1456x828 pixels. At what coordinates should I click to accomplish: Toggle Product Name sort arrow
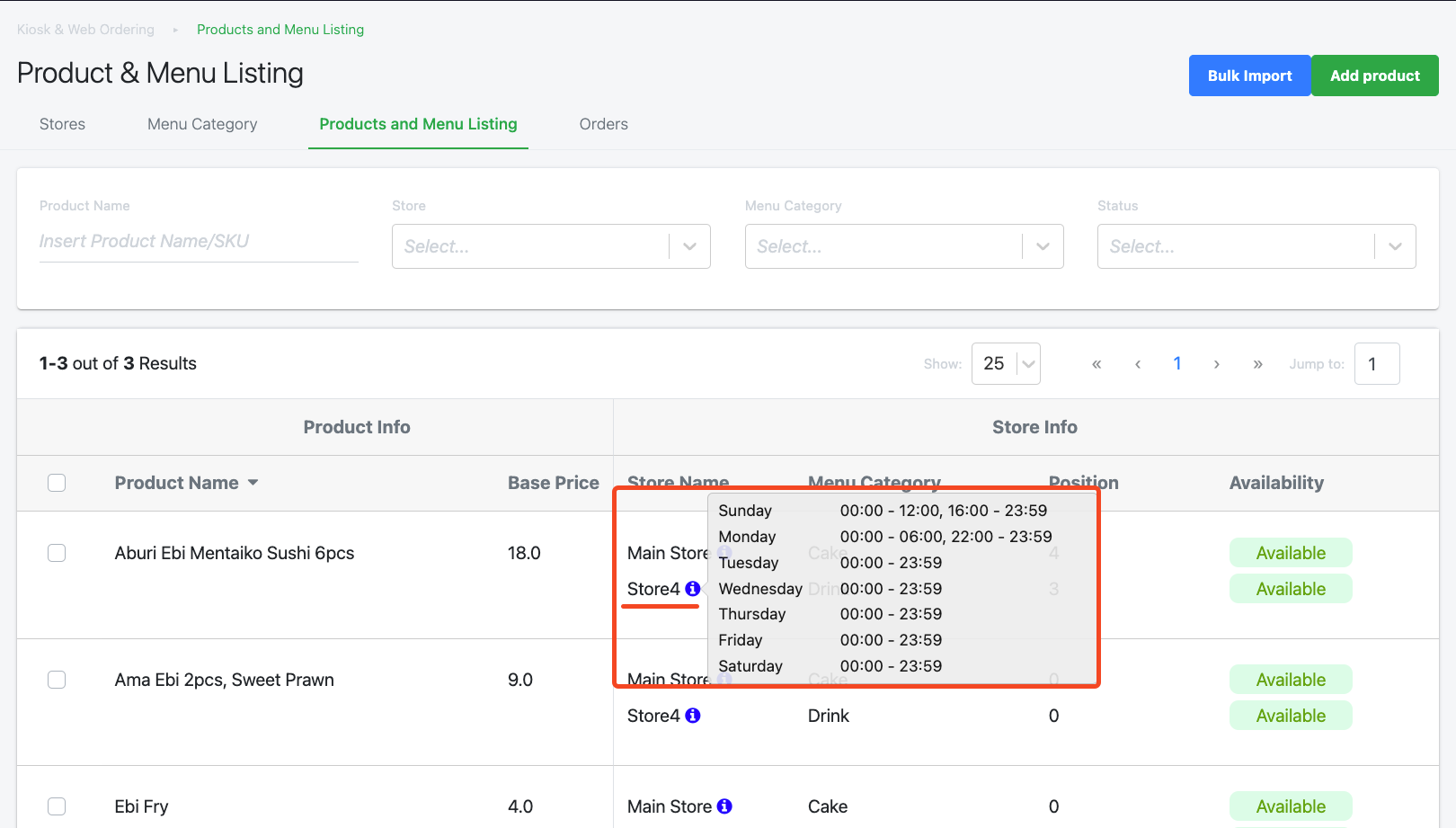[x=253, y=483]
